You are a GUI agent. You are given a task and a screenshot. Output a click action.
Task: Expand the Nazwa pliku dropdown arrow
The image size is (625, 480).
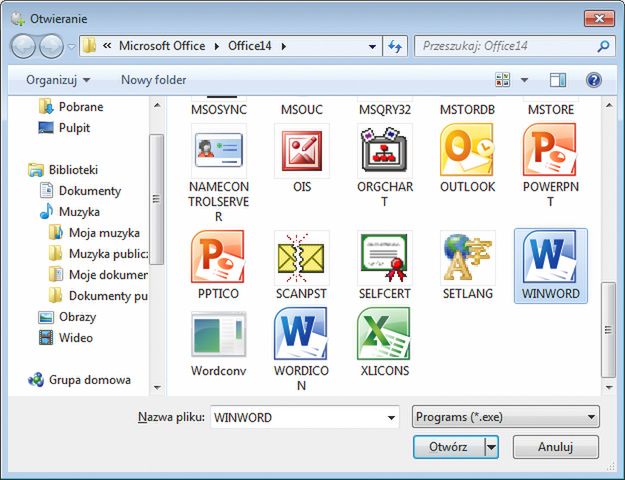[391, 417]
